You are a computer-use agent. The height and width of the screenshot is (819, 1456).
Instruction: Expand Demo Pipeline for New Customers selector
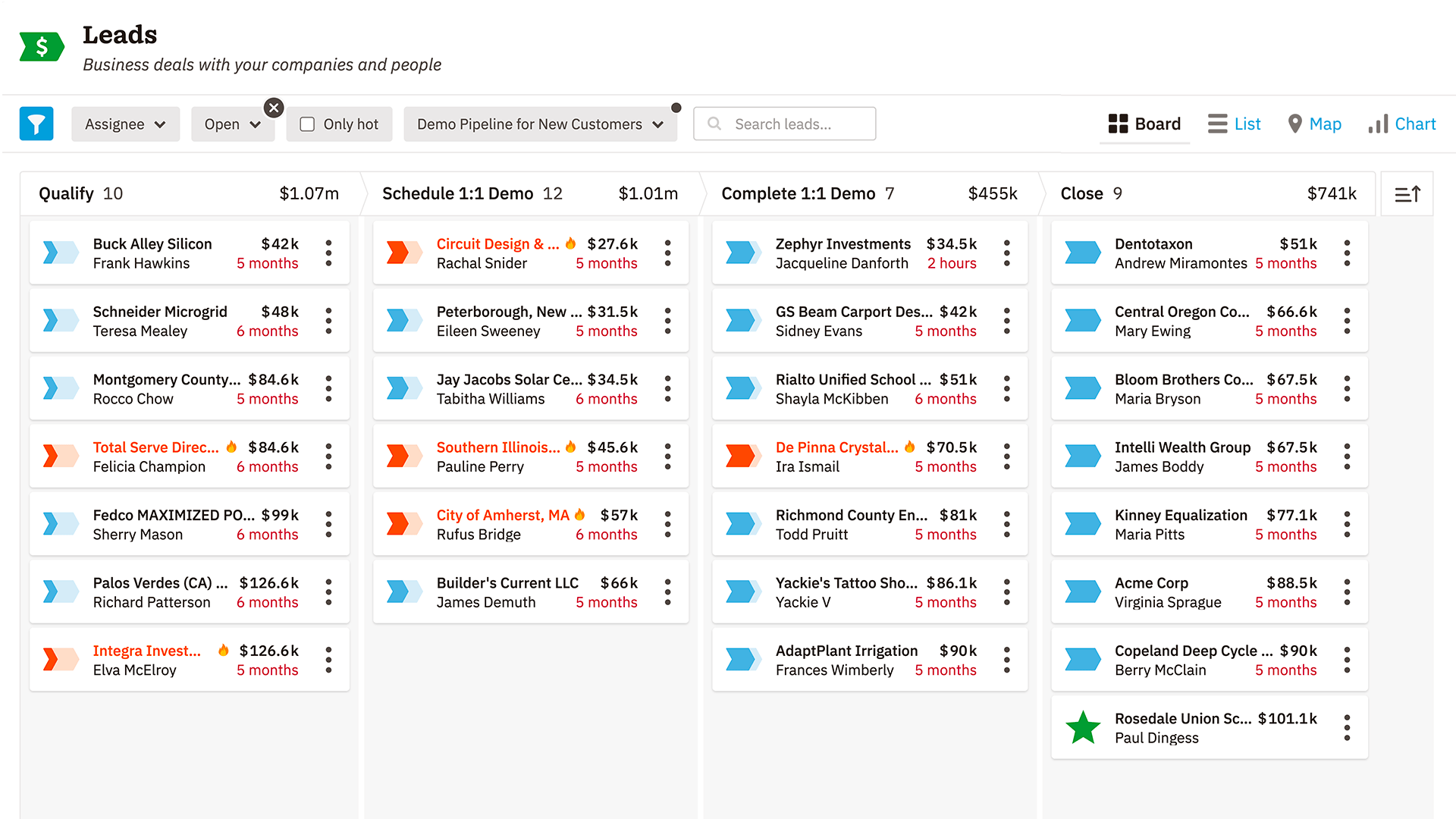click(539, 124)
